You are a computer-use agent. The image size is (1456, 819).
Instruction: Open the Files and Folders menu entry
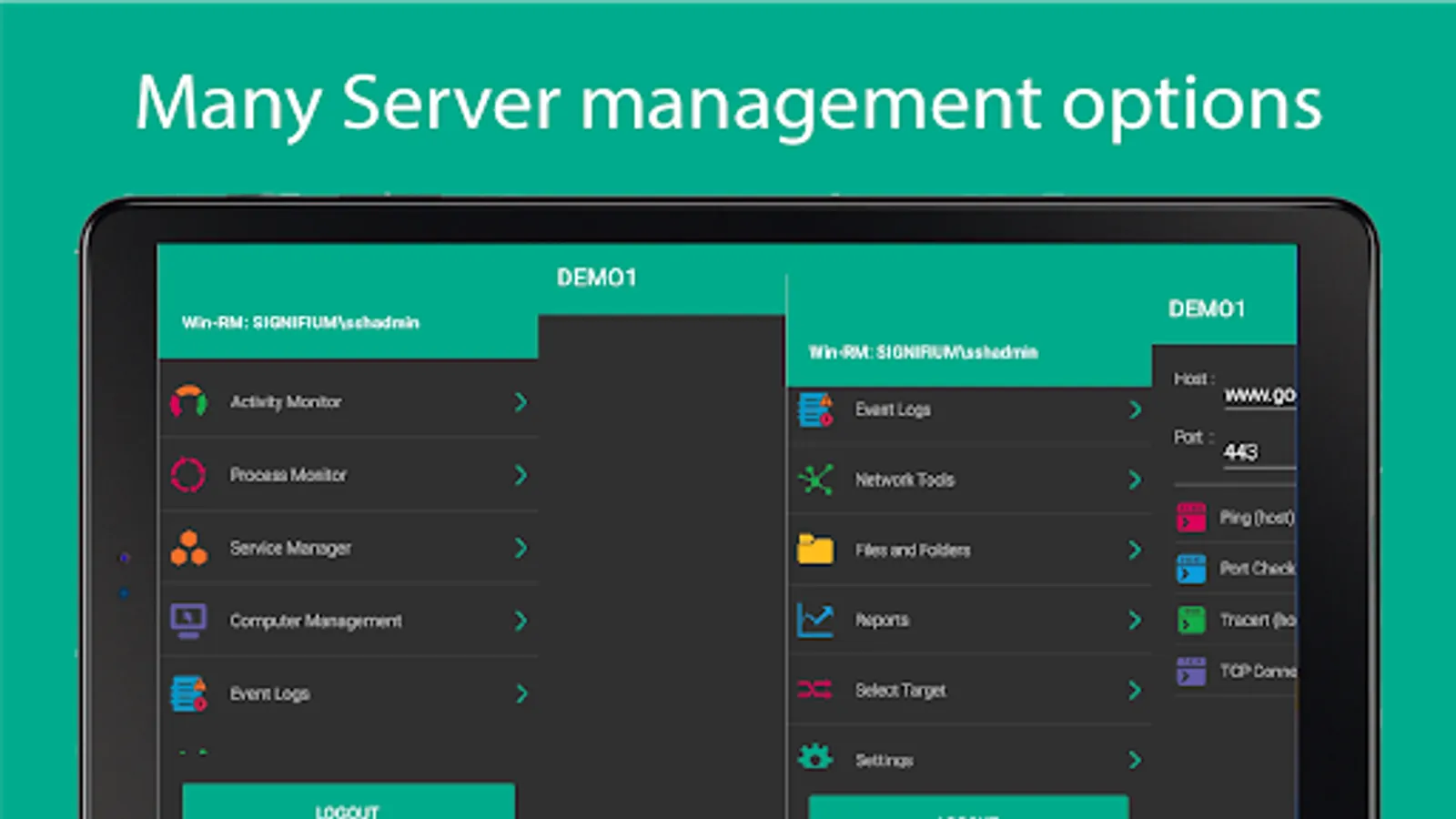[x=912, y=551]
